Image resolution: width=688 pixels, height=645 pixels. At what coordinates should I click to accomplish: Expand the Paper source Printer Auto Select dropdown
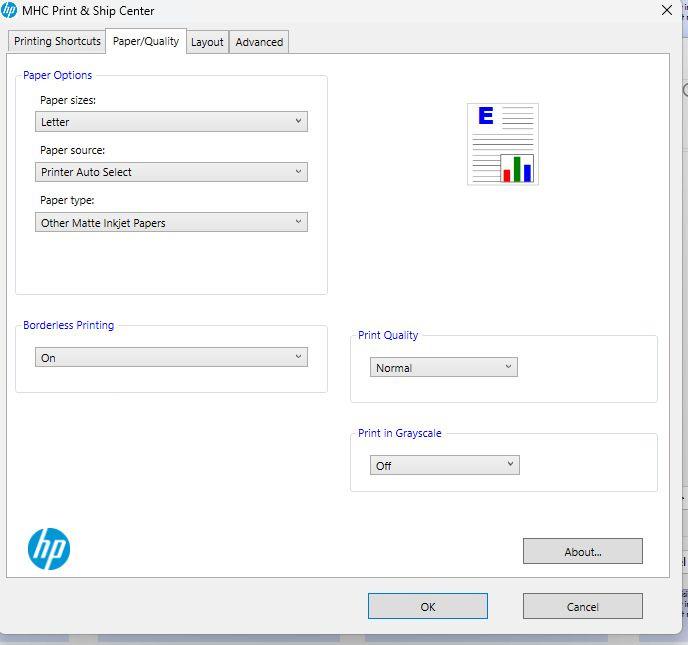point(171,172)
